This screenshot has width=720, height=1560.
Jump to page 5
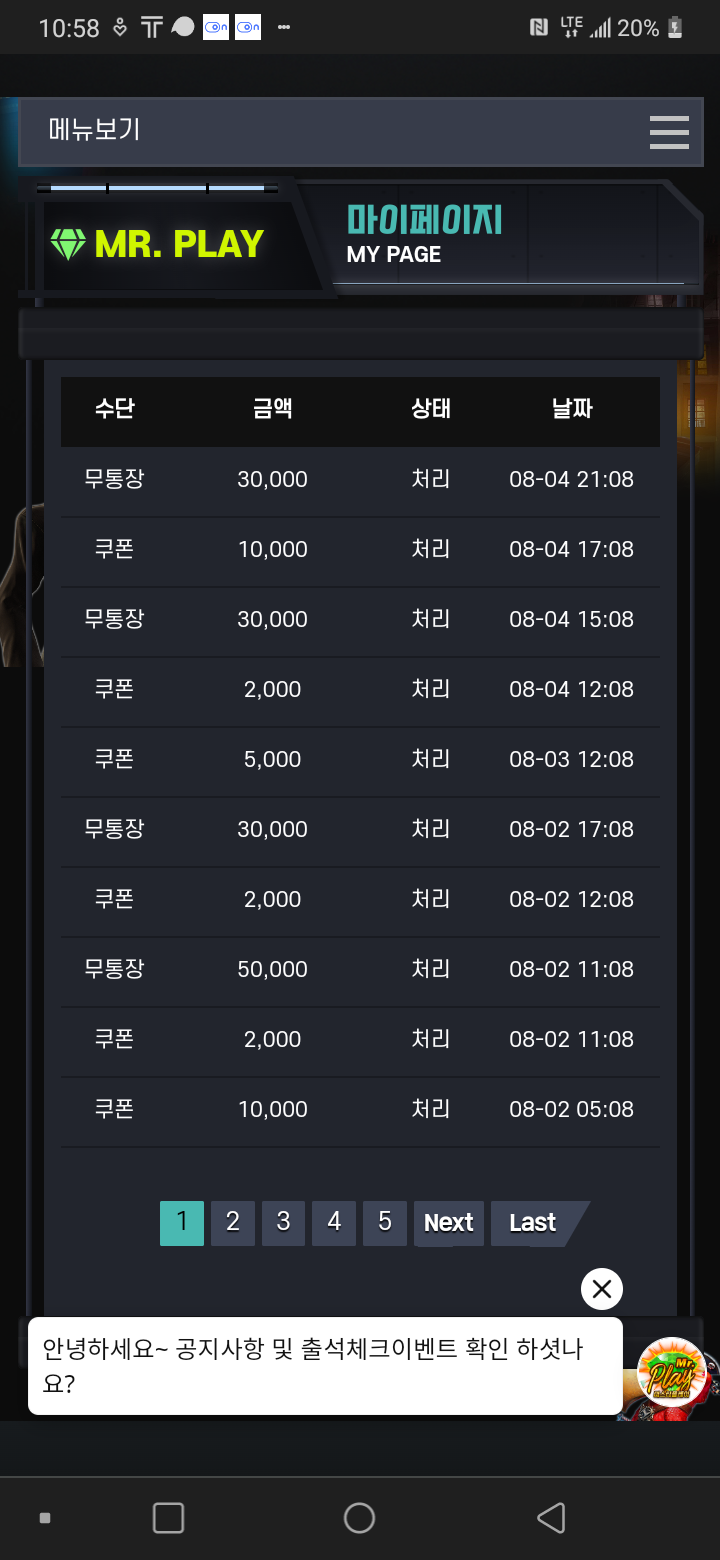coord(385,1223)
